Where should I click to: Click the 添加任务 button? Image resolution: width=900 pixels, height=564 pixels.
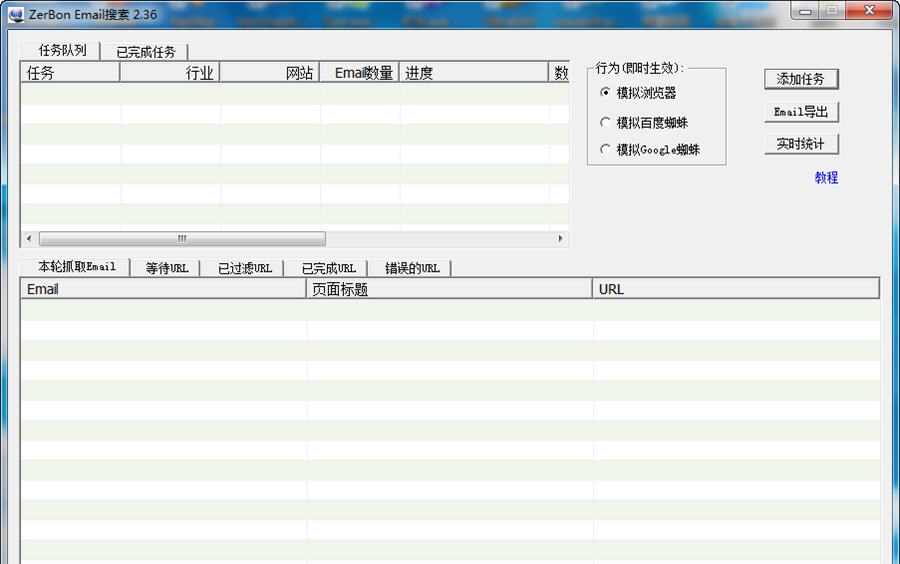point(801,79)
